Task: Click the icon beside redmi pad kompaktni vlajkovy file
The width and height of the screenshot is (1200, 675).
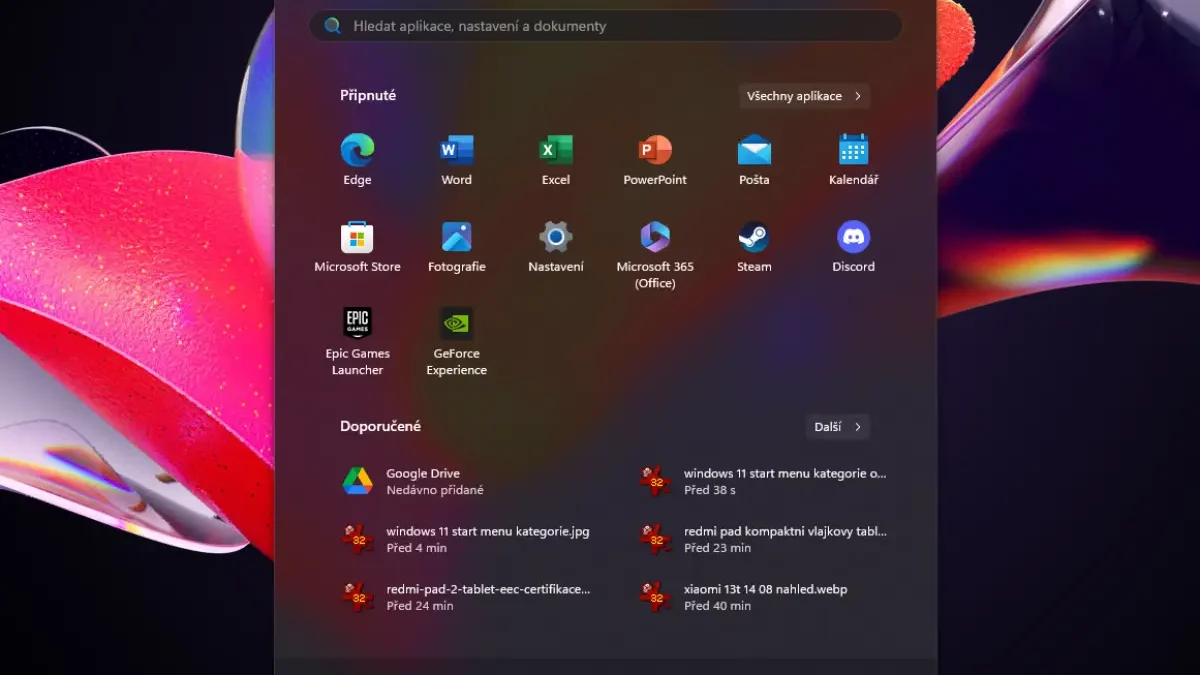Action: pyautogui.click(x=655, y=539)
